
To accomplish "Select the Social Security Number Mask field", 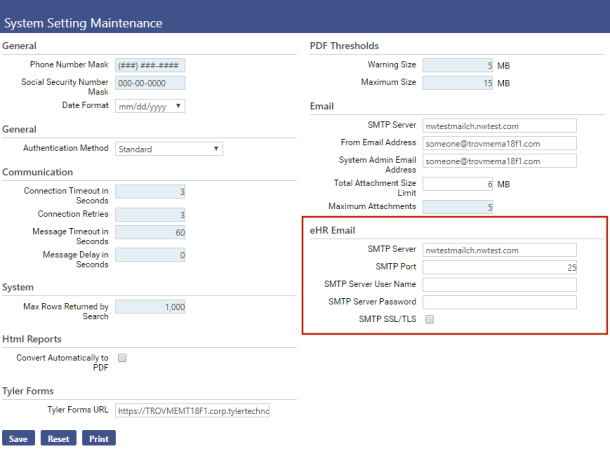I will tap(150, 85).
